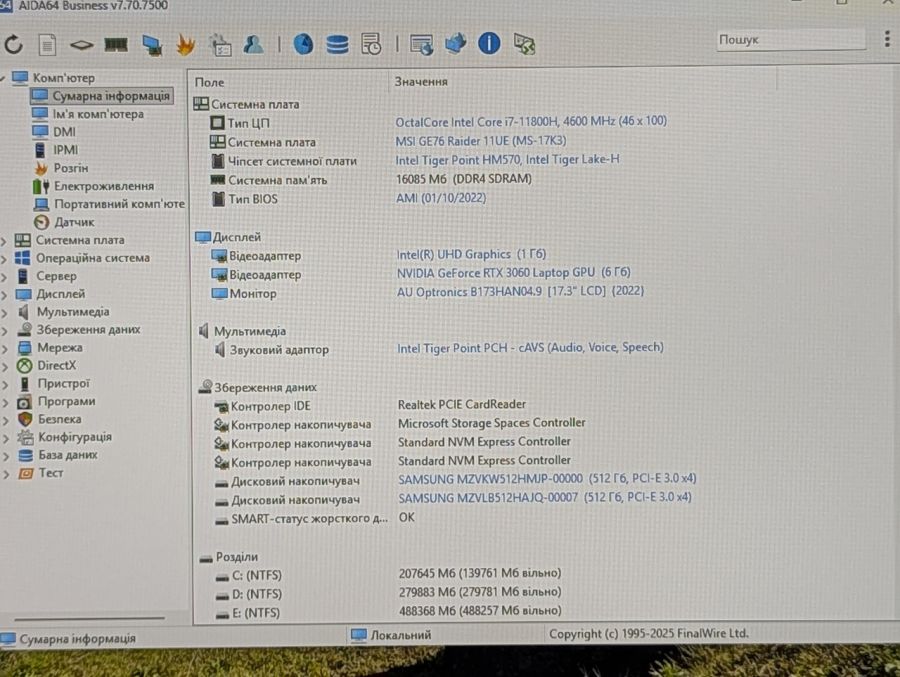Select Безпека in the tree
Image resolution: width=900 pixels, height=677 pixels.
(60, 419)
